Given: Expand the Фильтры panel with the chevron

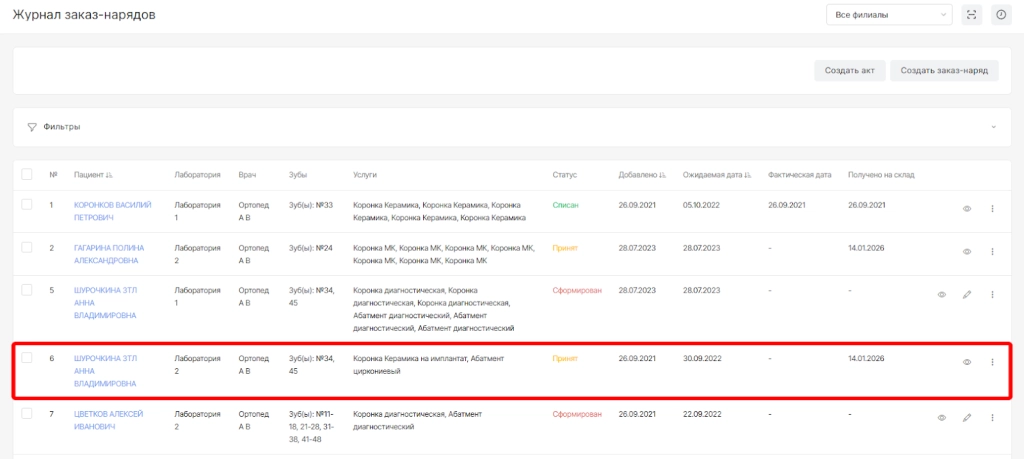Looking at the screenshot, I should 993,127.
